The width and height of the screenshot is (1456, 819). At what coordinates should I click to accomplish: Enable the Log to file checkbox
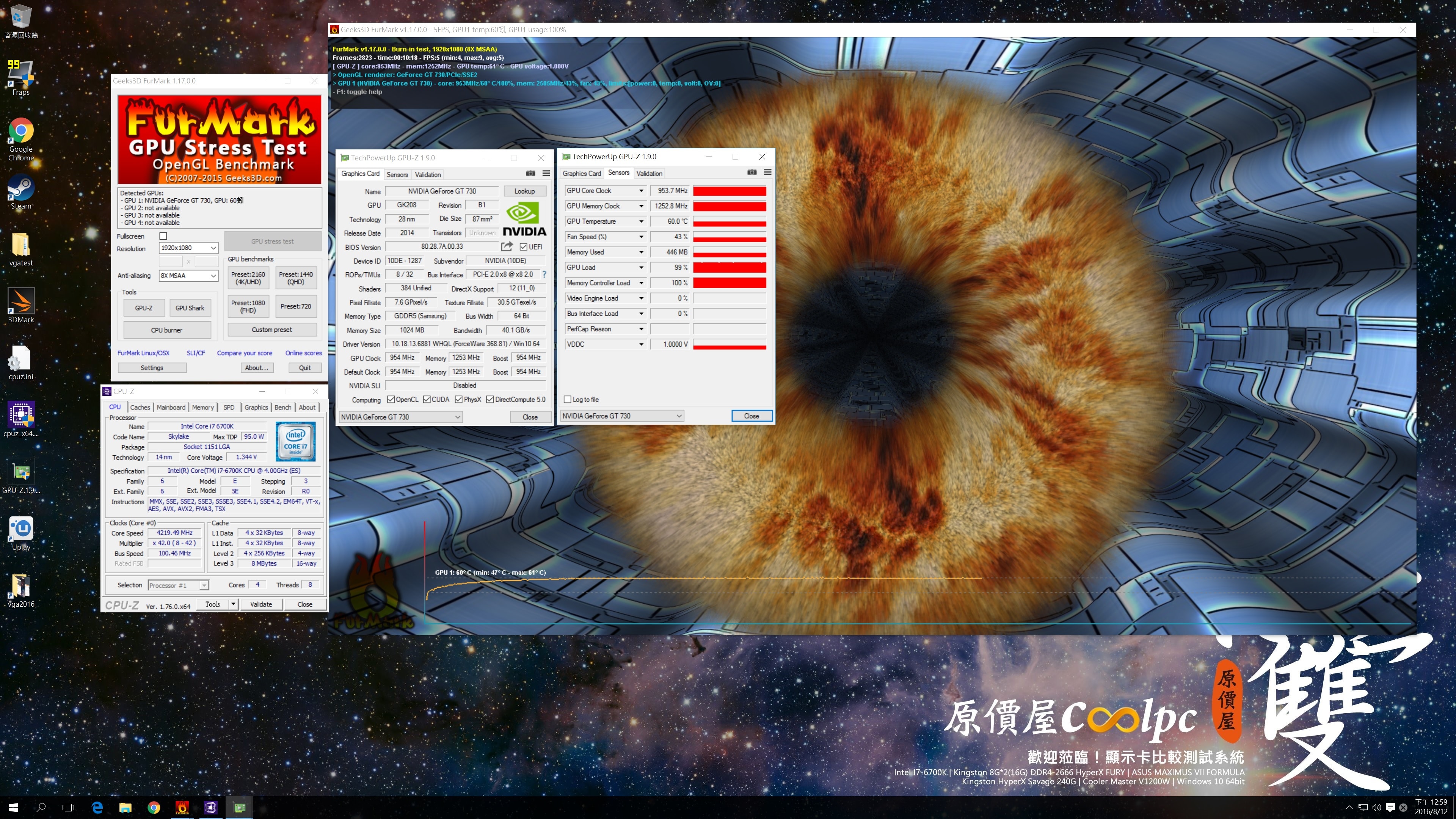[568, 399]
